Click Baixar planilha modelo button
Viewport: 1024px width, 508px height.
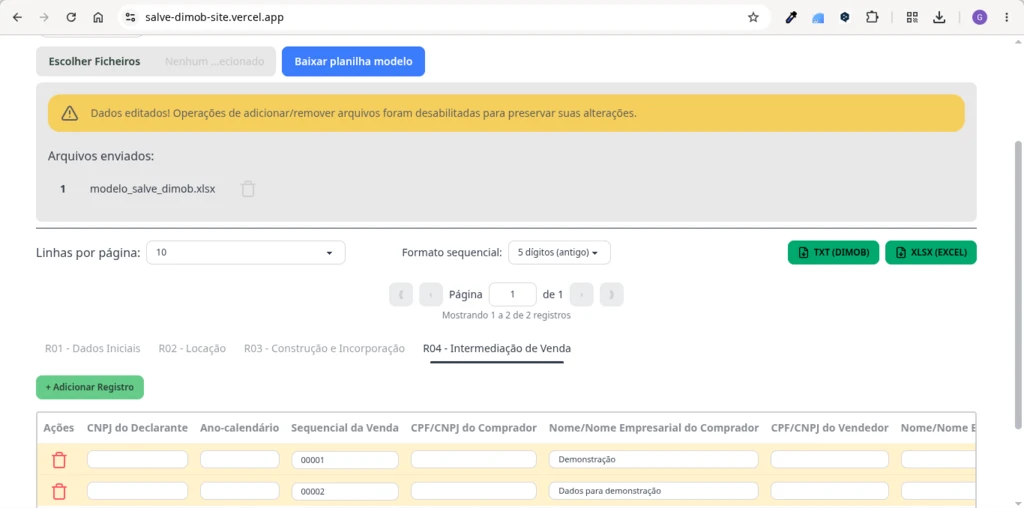353,61
